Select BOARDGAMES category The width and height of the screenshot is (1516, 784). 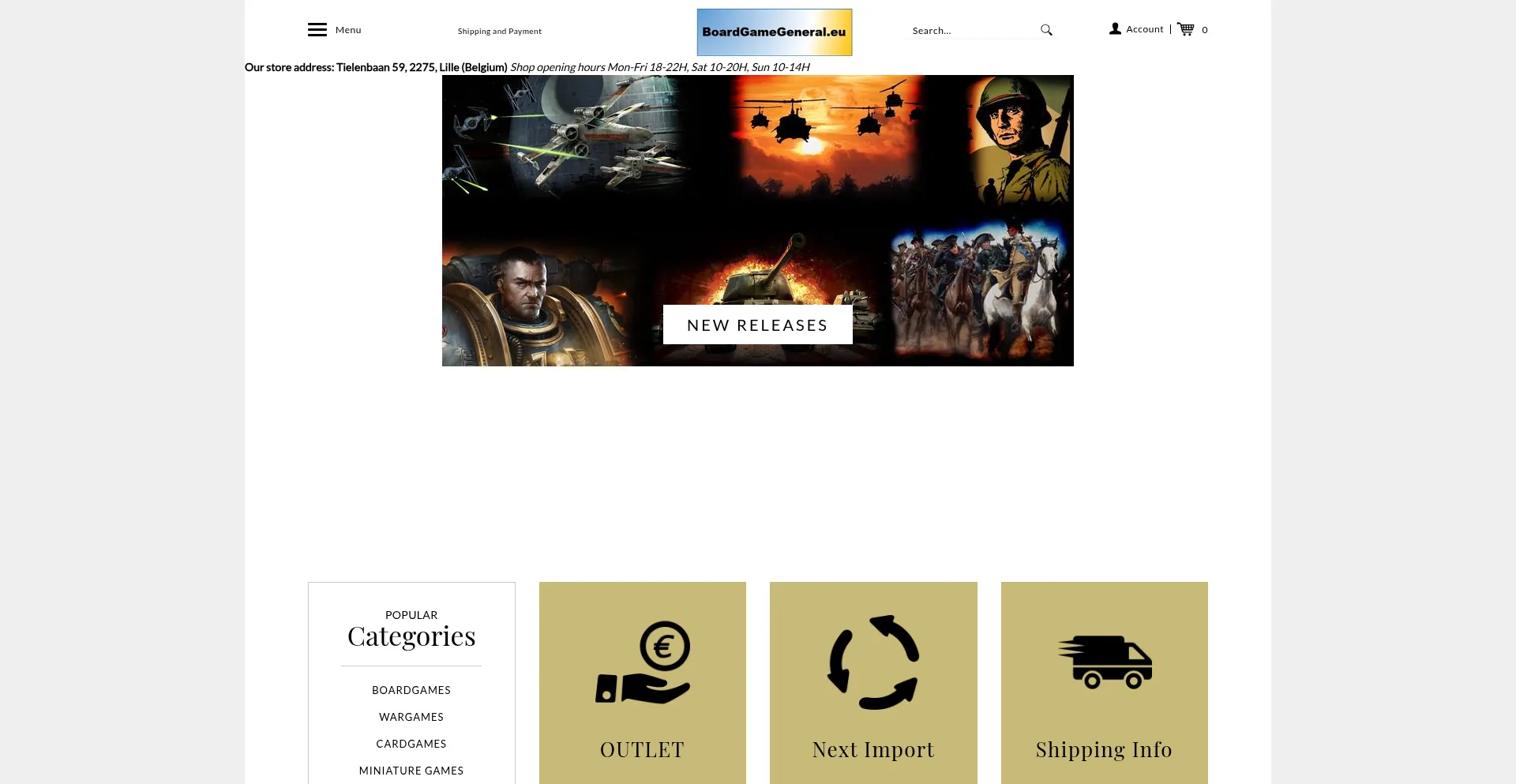pyautogui.click(x=411, y=690)
